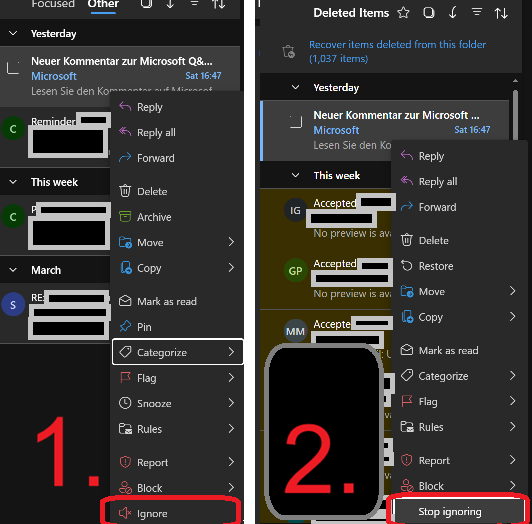Pin the message via the Pin entry
The image size is (532, 524).
(177, 327)
